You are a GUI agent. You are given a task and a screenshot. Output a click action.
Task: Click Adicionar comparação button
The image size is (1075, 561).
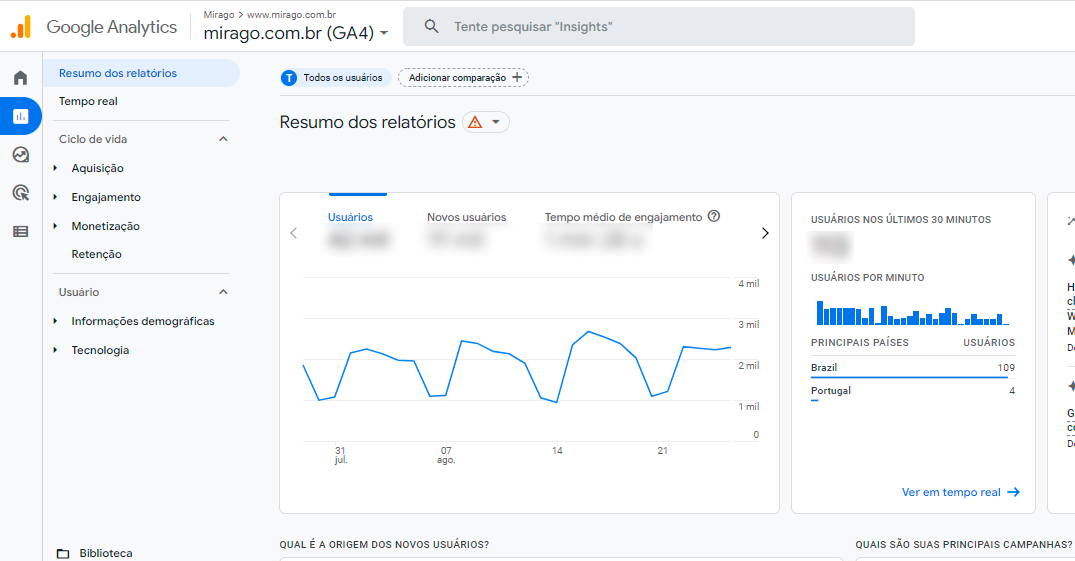(463, 77)
